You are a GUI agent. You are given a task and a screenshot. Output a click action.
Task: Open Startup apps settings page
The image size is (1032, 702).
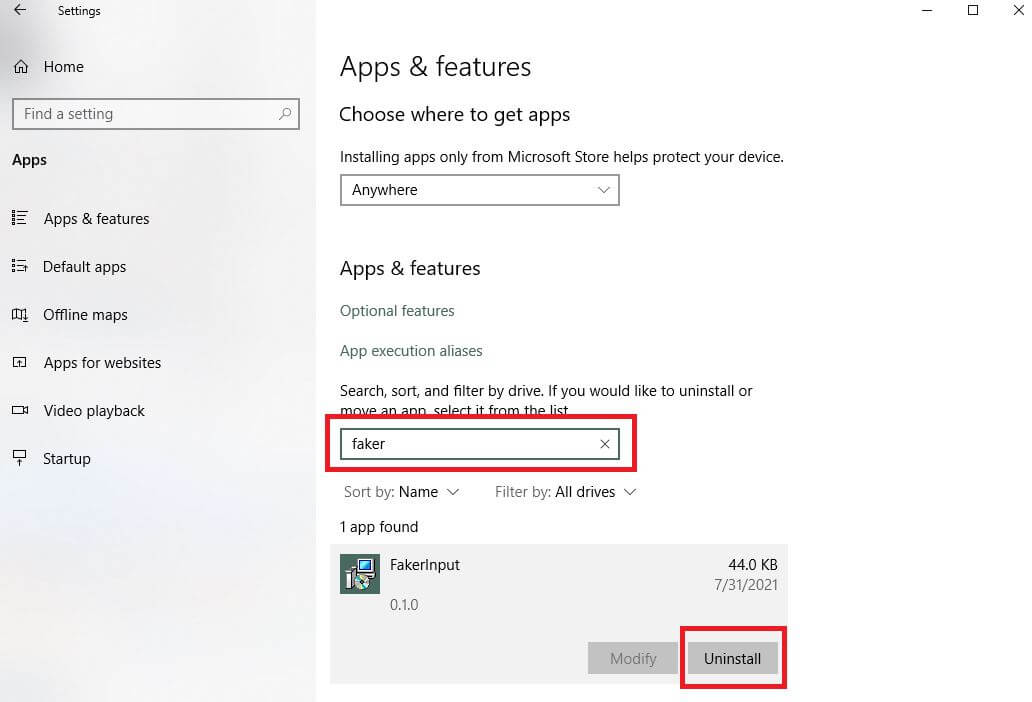coord(66,459)
